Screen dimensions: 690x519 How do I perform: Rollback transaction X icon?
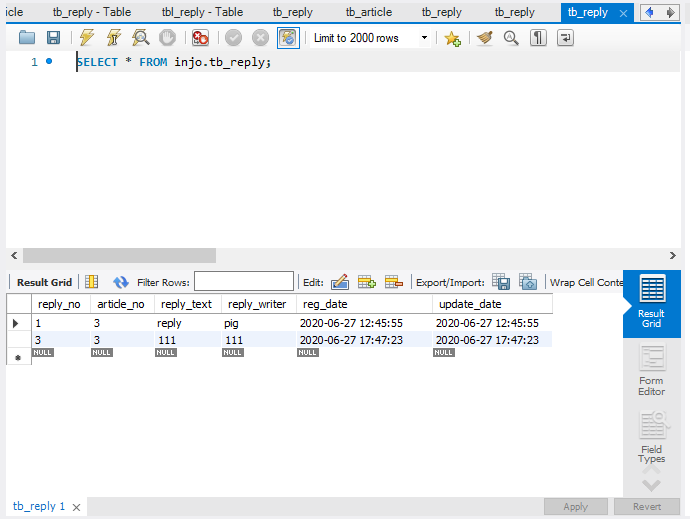261,38
